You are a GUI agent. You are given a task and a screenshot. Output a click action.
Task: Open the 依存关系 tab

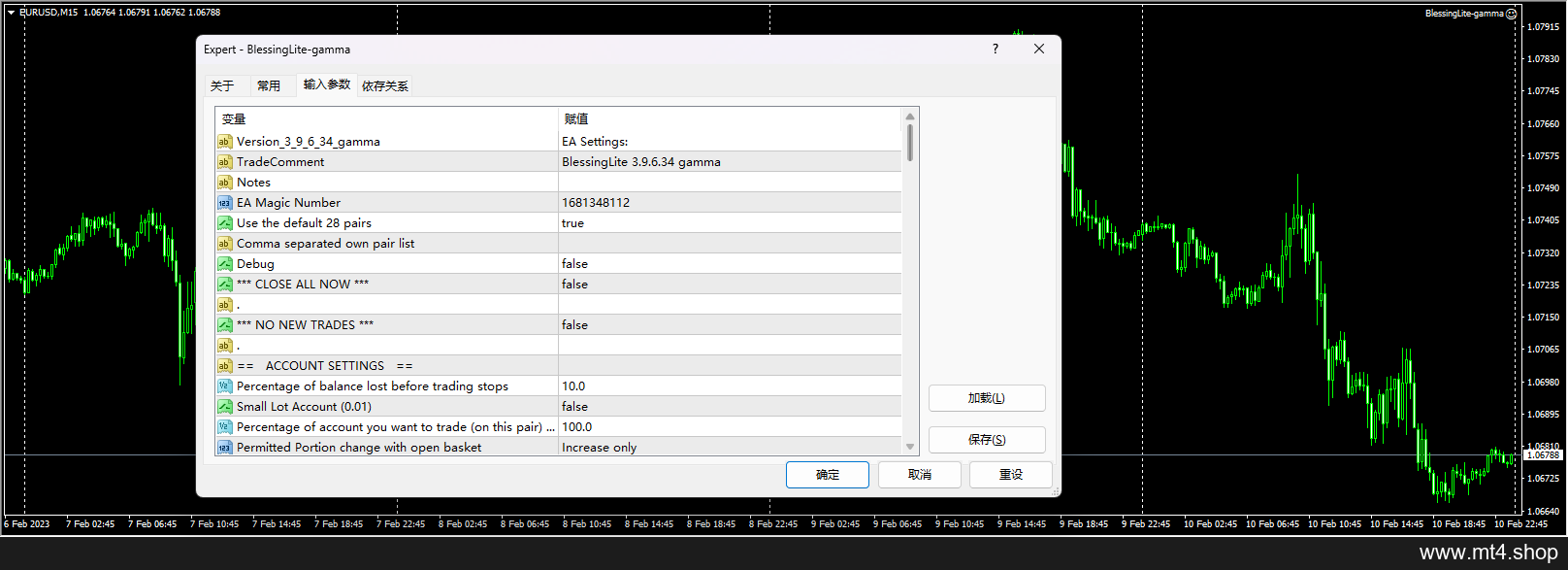pos(385,86)
